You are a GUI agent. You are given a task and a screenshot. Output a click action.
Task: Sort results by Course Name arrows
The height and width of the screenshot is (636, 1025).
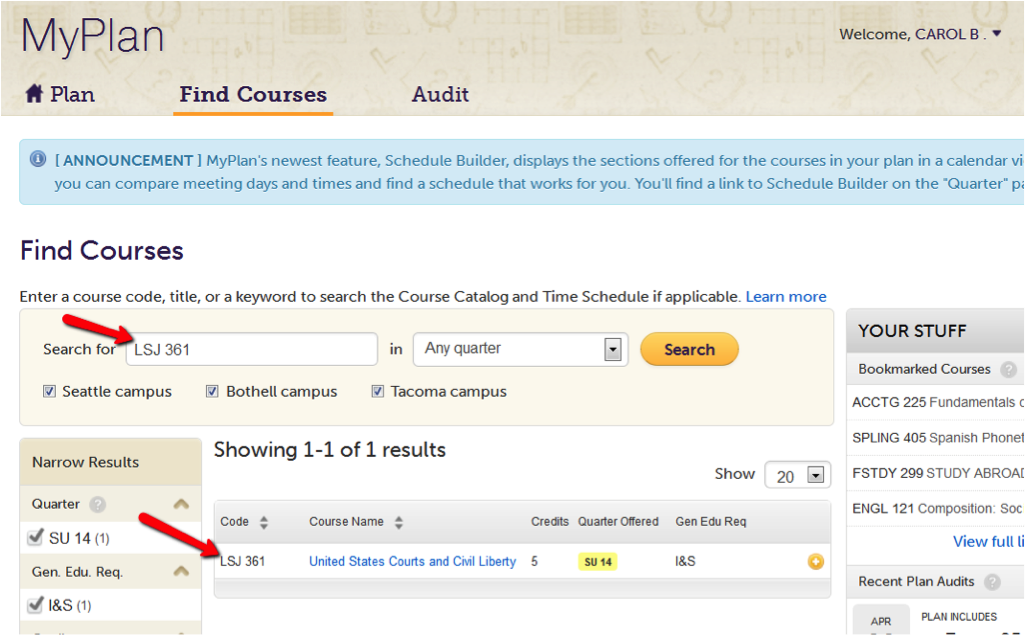(399, 522)
